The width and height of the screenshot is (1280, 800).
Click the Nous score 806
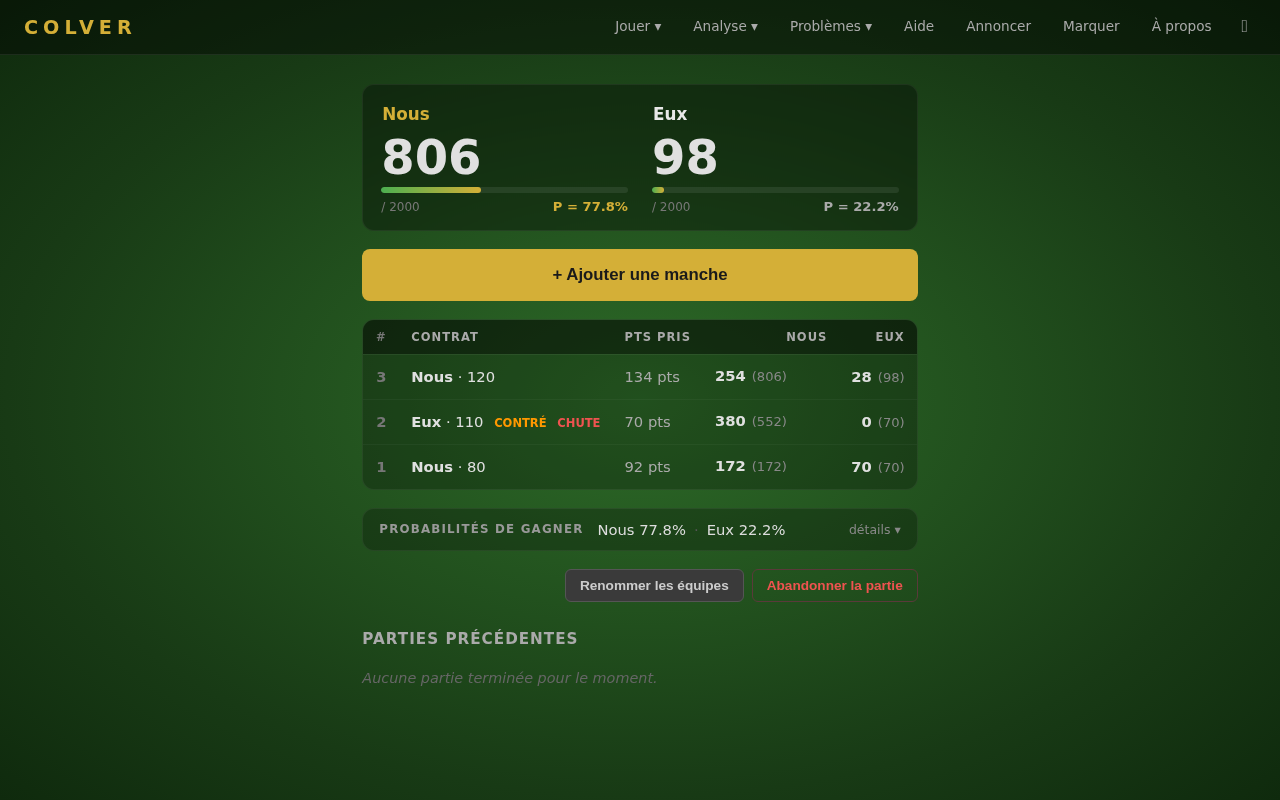pyautogui.click(x=431, y=157)
